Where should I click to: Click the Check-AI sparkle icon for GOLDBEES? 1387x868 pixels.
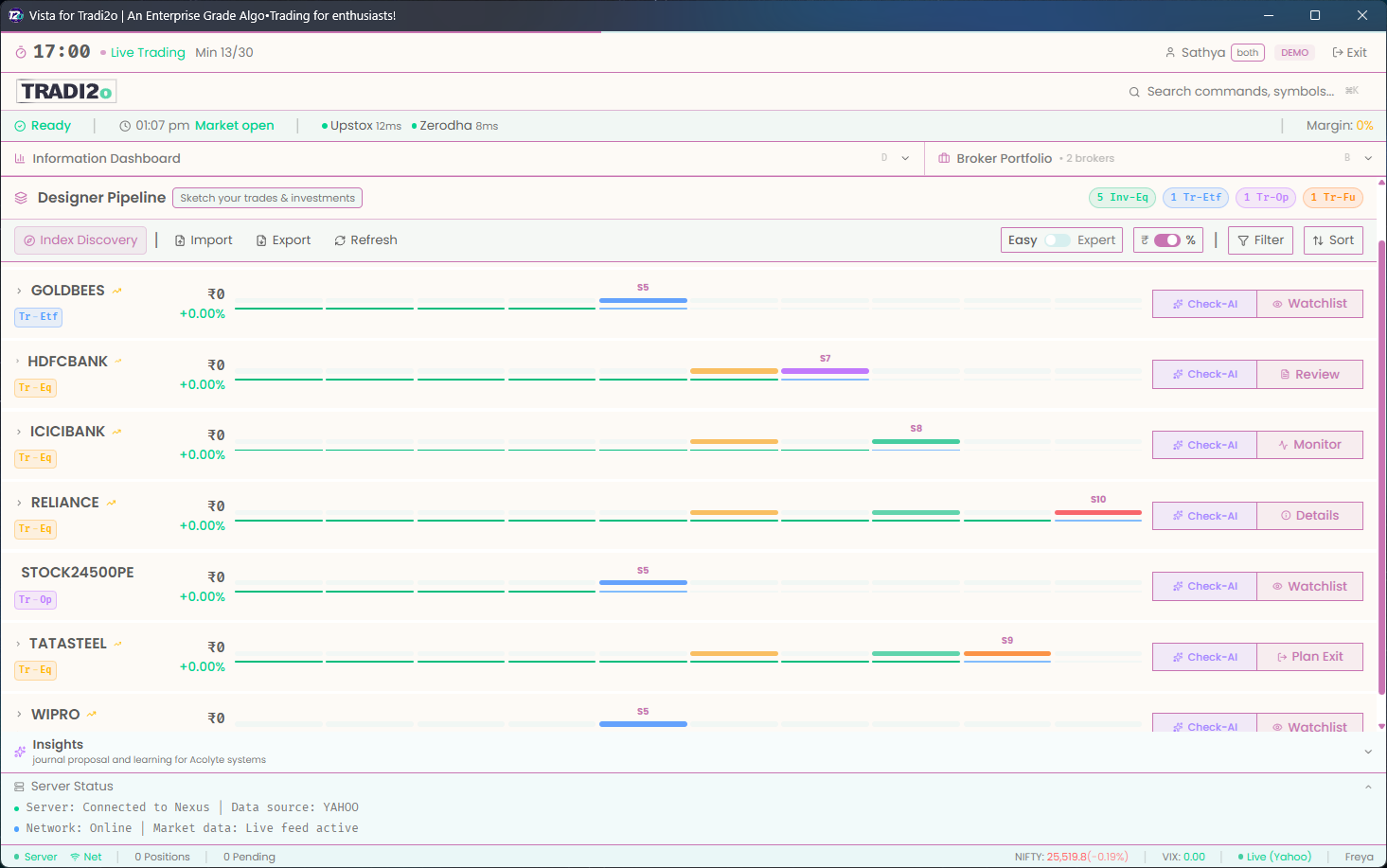coord(1180,303)
